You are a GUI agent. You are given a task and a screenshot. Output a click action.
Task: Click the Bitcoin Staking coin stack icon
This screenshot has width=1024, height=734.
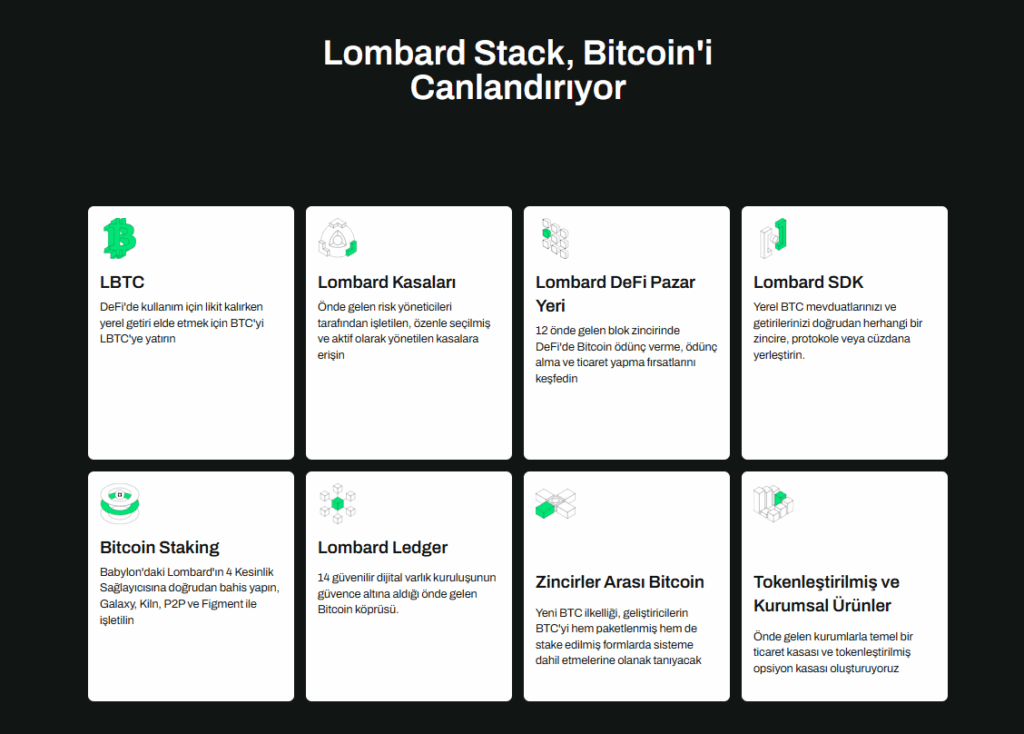tap(120, 503)
